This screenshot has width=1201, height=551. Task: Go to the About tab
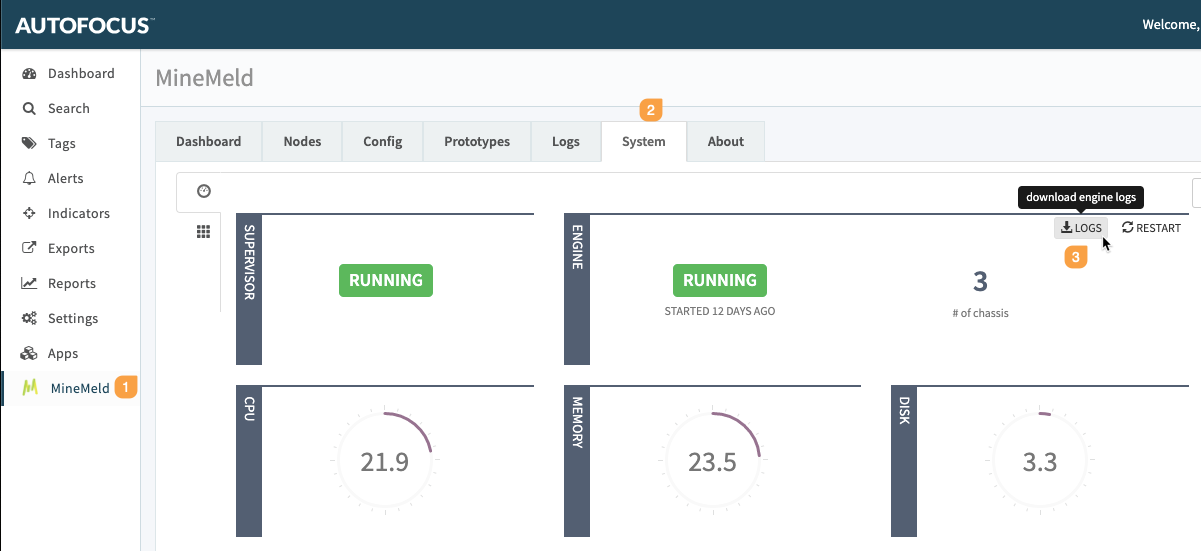pos(725,142)
